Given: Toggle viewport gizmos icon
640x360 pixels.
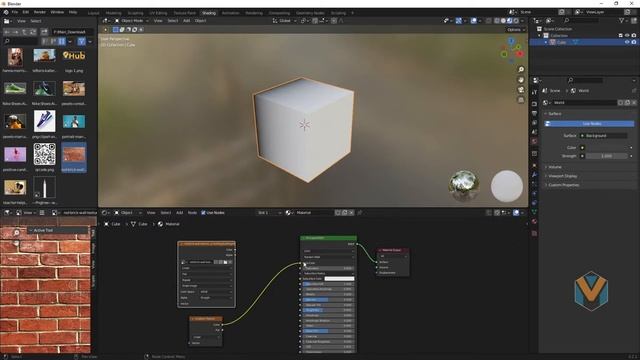Looking at the screenshot, I should tap(459, 20).
